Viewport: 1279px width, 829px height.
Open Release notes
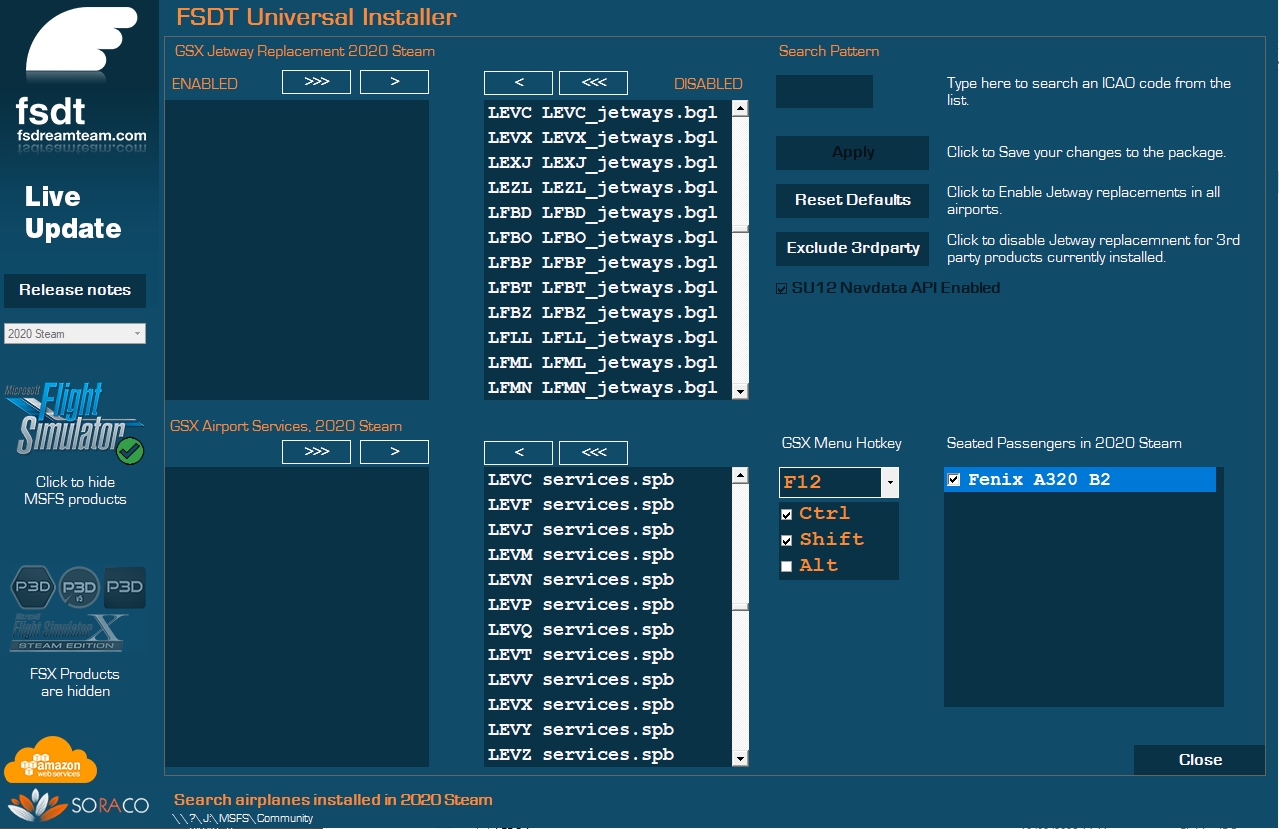[x=75, y=290]
